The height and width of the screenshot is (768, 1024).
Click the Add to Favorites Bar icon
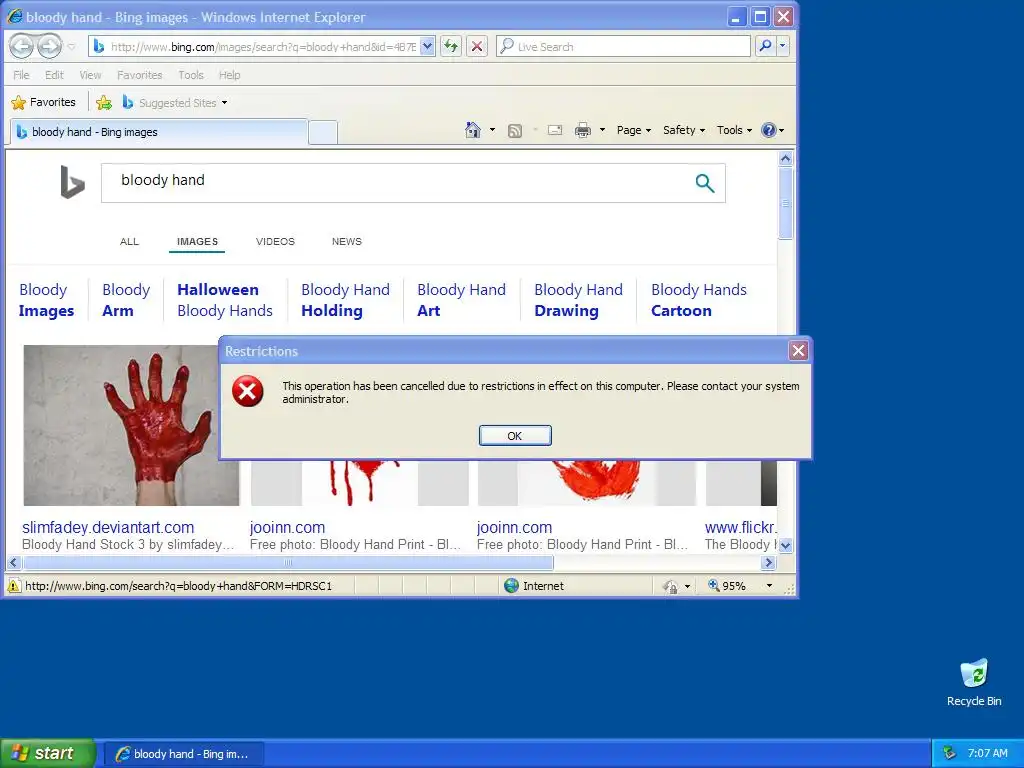tap(104, 103)
